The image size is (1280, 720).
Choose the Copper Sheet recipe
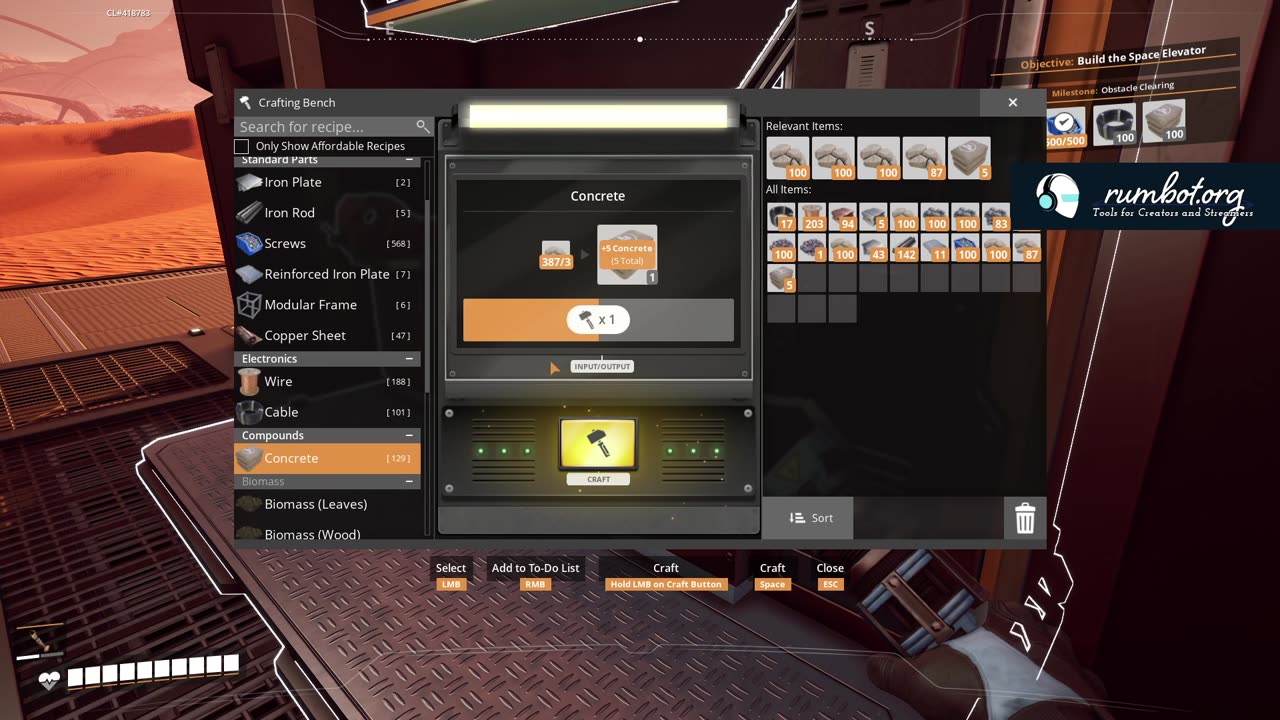(327, 336)
